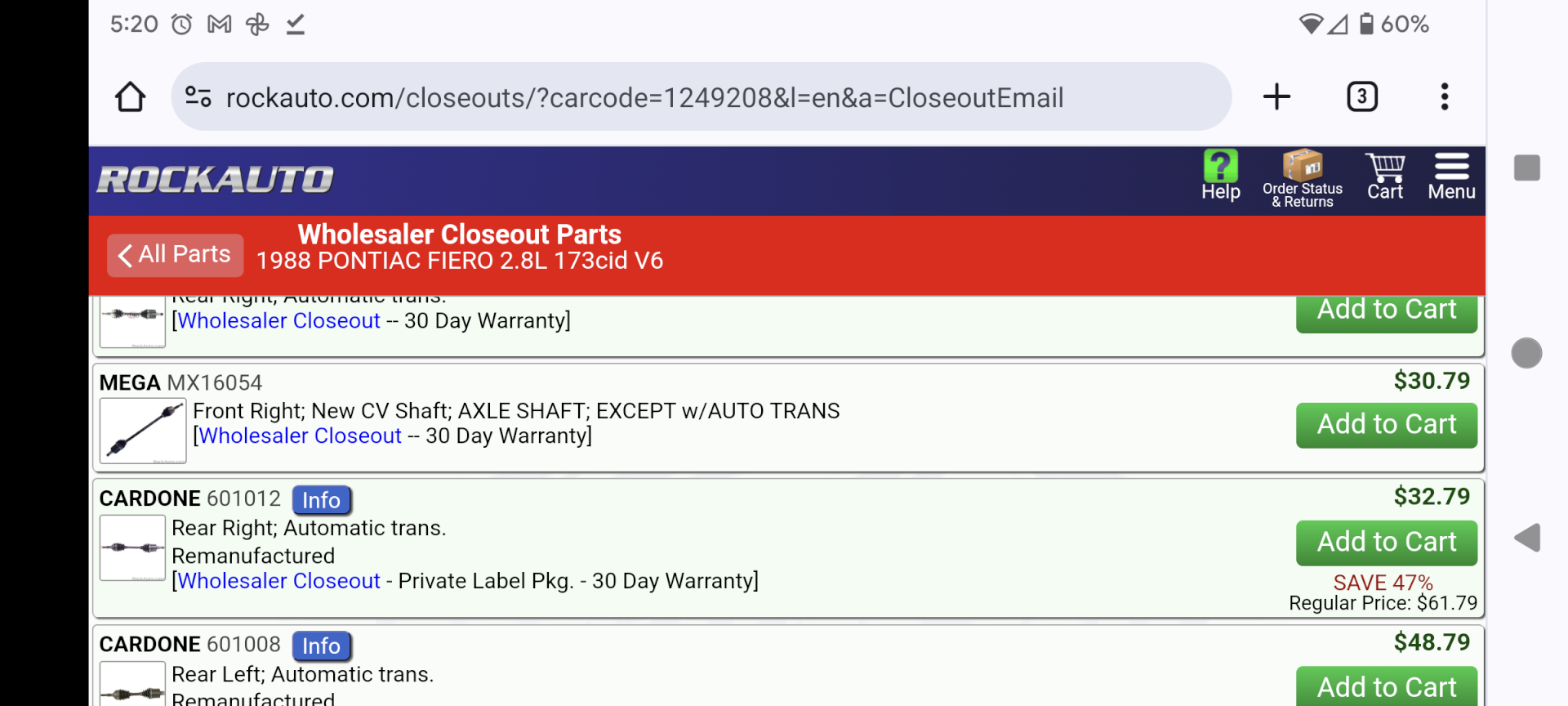Go back to All Parts
Viewport: 1568px width, 706px height.
point(175,255)
